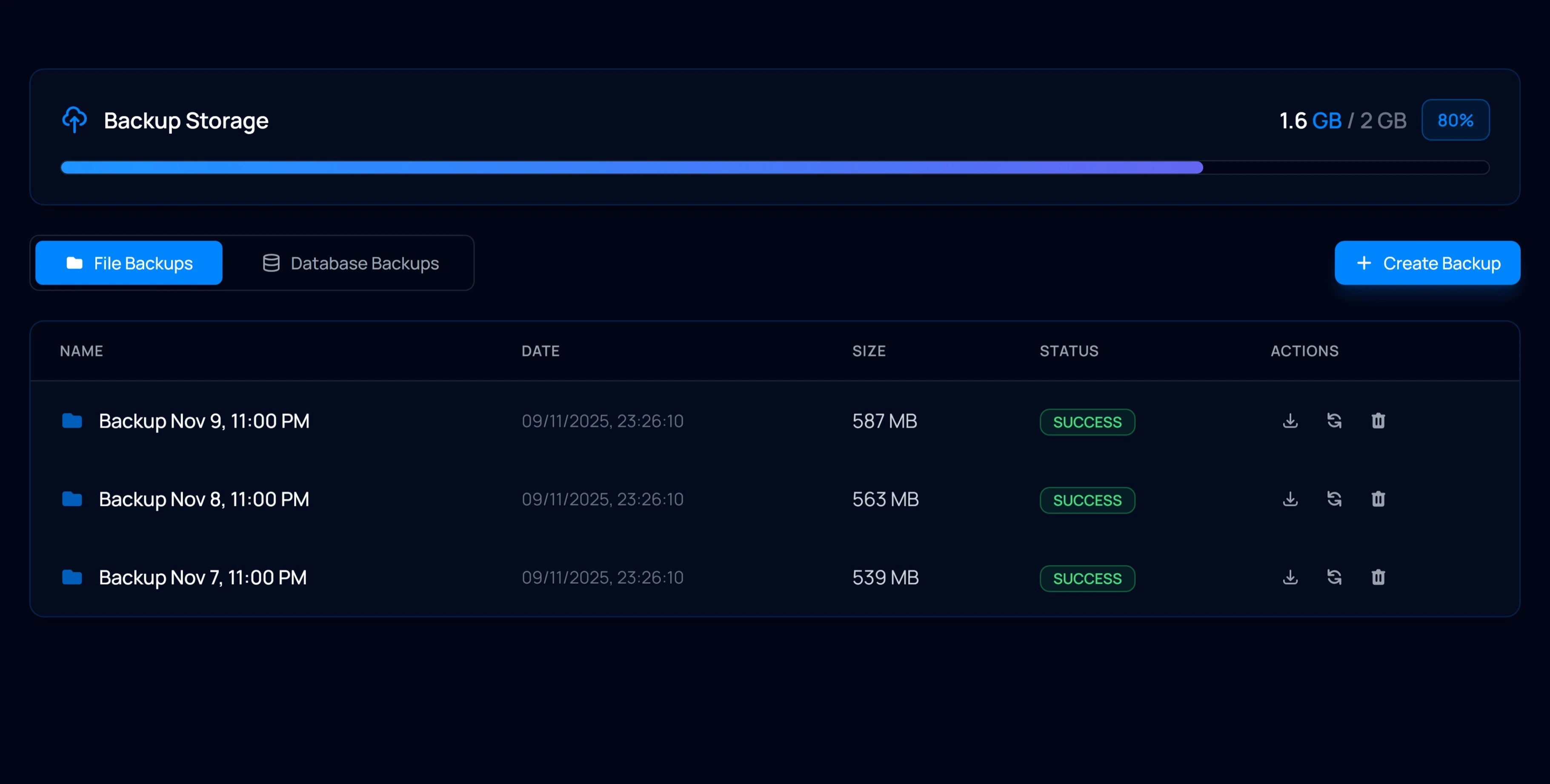Click the SUCCESS status of Backup Nov 8
This screenshot has width=1550, height=784.
(1087, 499)
